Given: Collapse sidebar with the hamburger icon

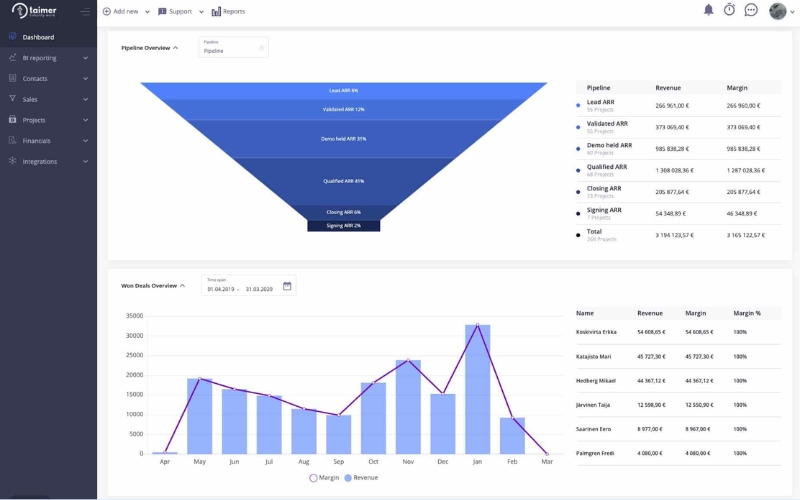Looking at the screenshot, I should (x=84, y=11).
